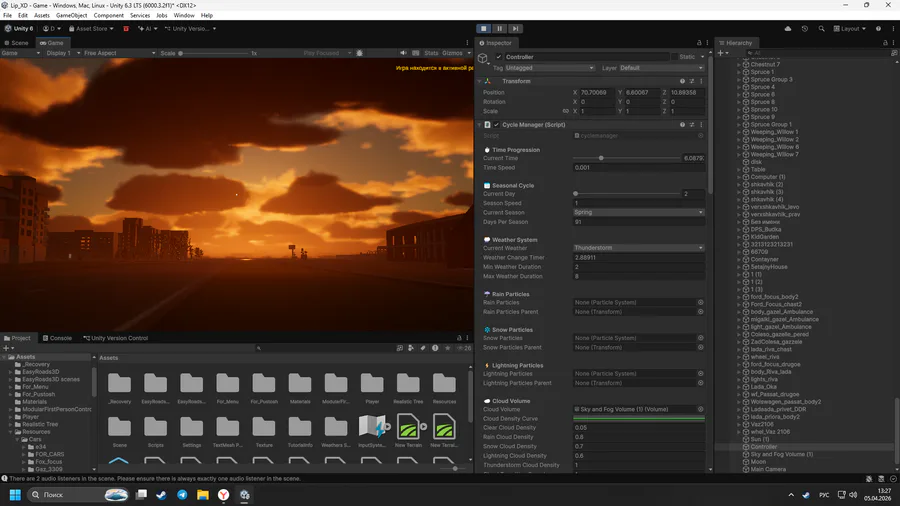The height and width of the screenshot is (506, 900).
Task: Open the GameObject menu
Action: click(71, 16)
